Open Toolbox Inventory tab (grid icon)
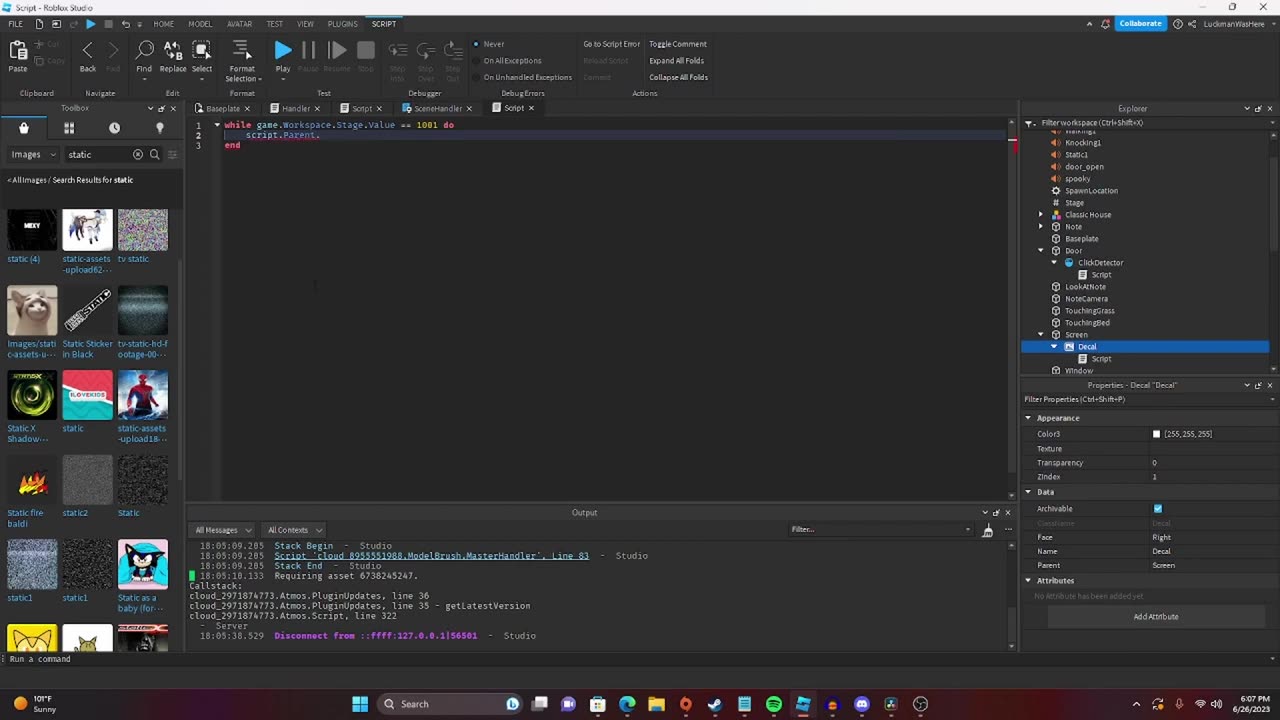Viewport: 1280px width, 720px height. (x=69, y=128)
